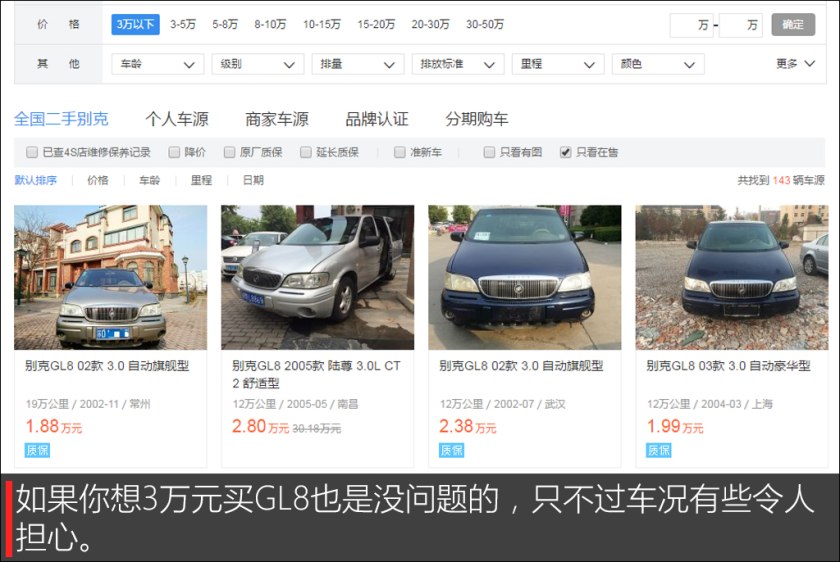Click the 确定 confirm price button

(793, 25)
